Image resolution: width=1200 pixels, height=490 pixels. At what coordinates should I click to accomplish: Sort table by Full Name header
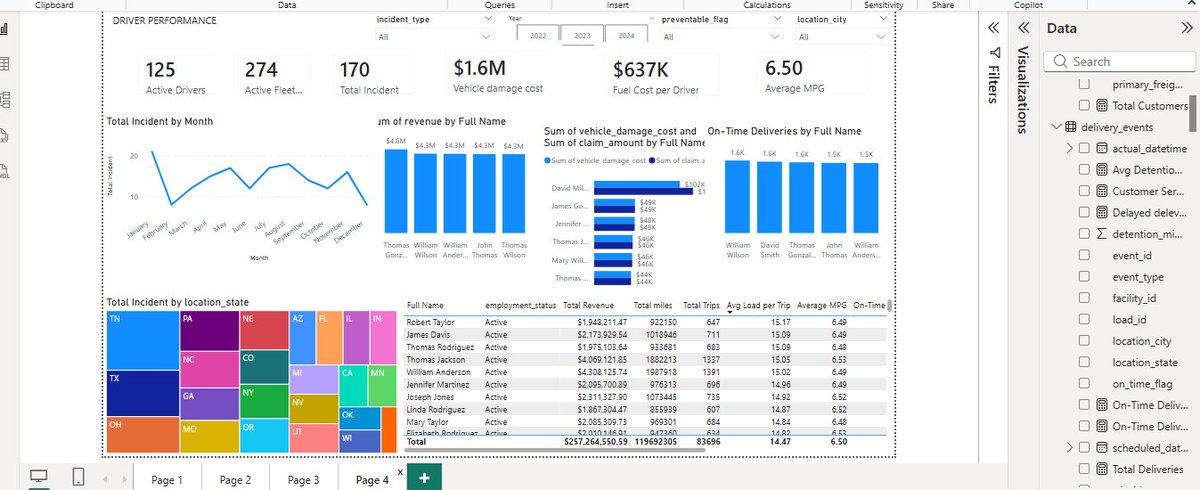[x=425, y=305]
